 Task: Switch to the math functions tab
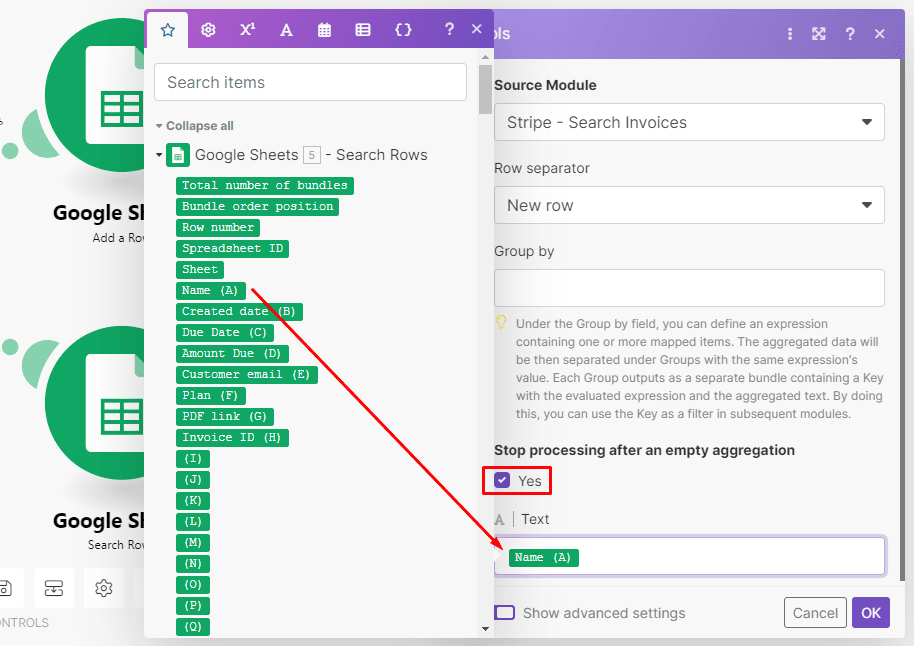point(247,30)
